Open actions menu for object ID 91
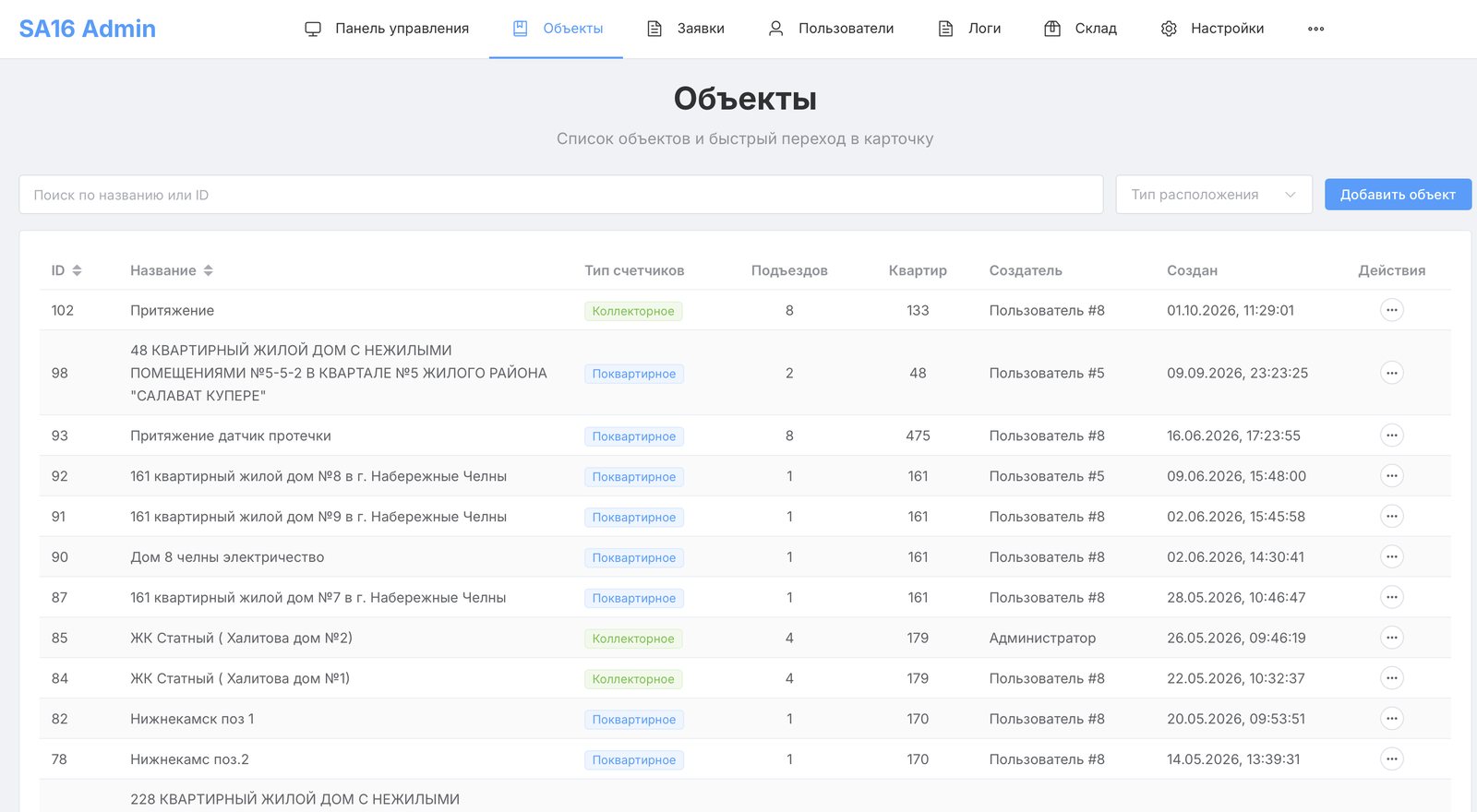 click(x=1391, y=517)
